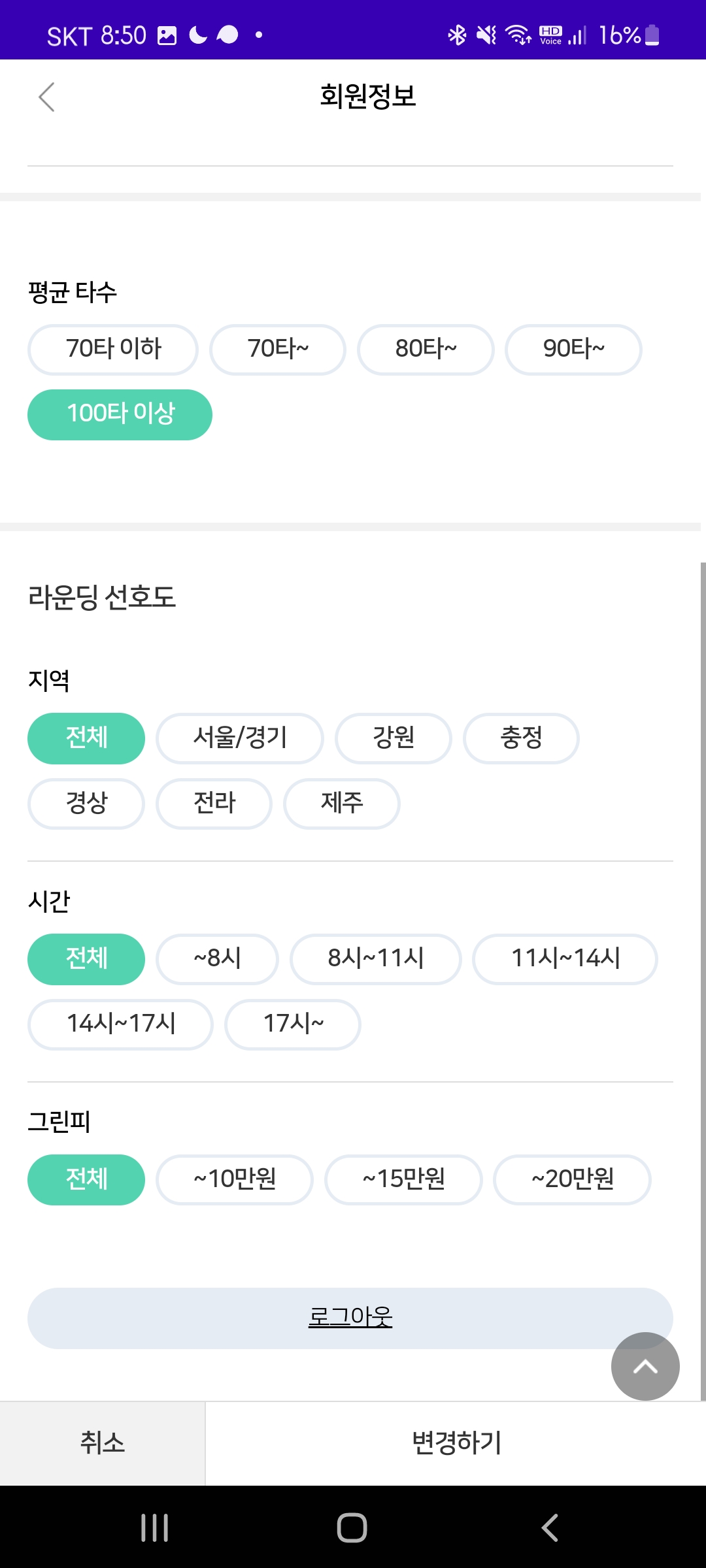The image size is (706, 1568).
Task: Select the 90타~ average score option
Action: [x=573, y=350]
